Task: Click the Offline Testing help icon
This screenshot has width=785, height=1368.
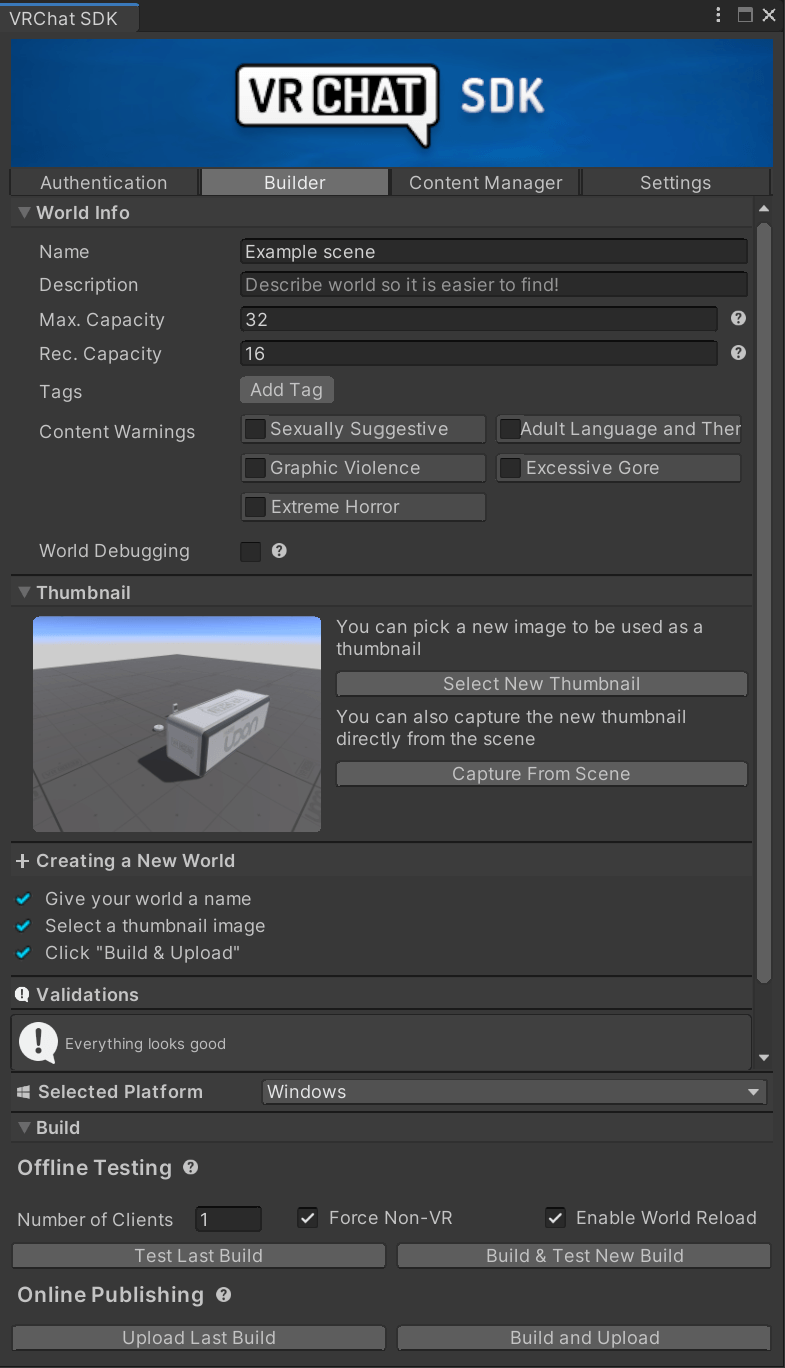Action: [x=191, y=1167]
